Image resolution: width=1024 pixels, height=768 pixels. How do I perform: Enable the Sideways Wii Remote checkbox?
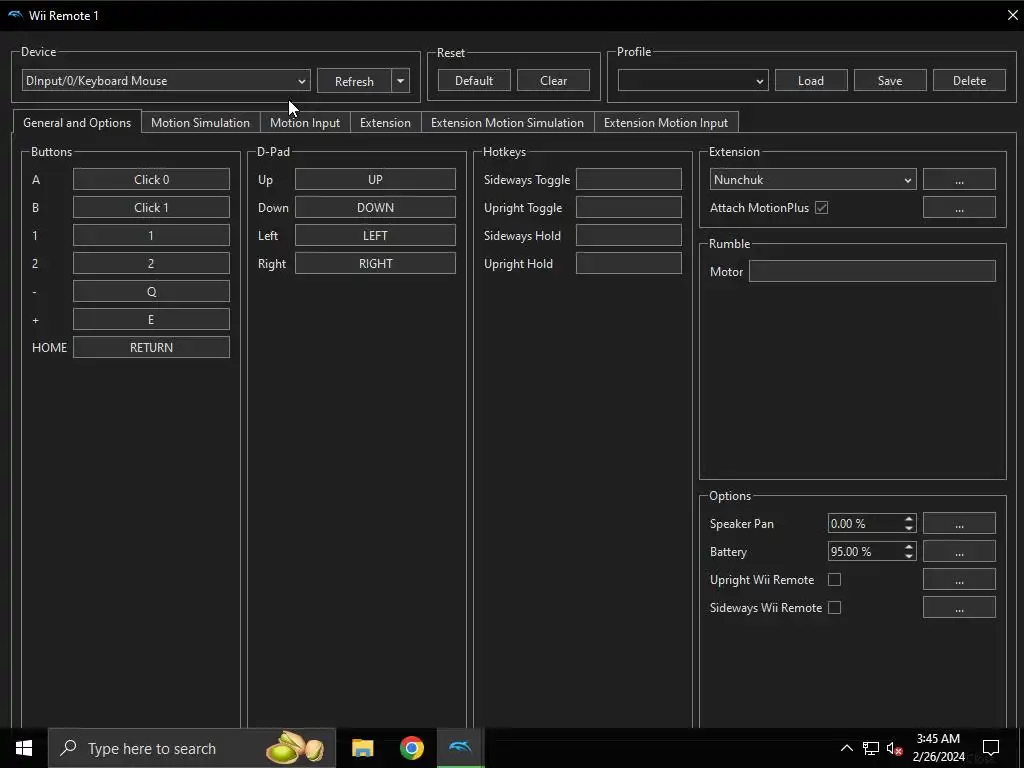point(834,607)
